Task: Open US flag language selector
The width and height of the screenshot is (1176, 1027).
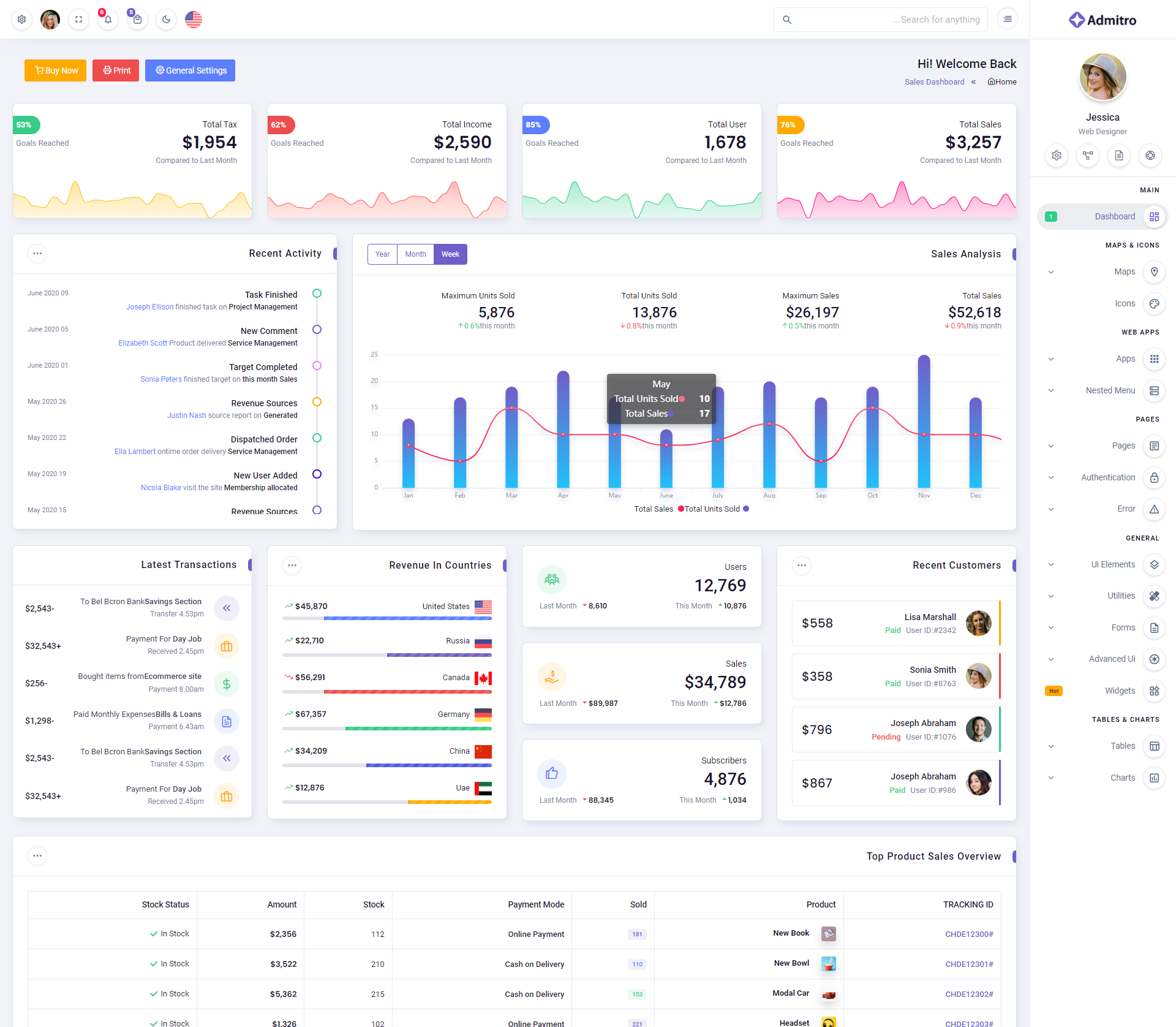Action: pos(194,20)
